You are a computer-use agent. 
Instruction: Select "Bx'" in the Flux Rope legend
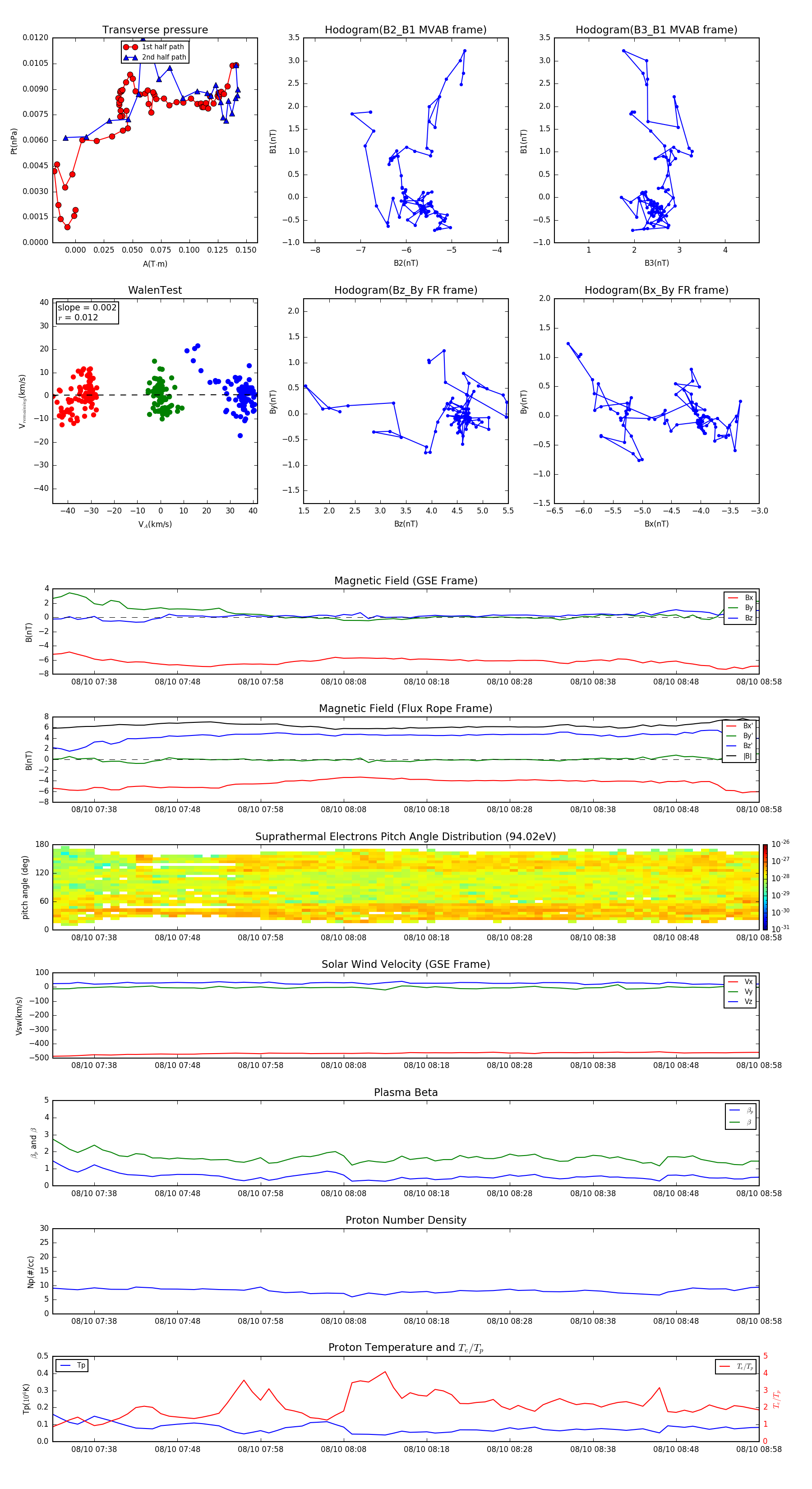click(740, 726)
